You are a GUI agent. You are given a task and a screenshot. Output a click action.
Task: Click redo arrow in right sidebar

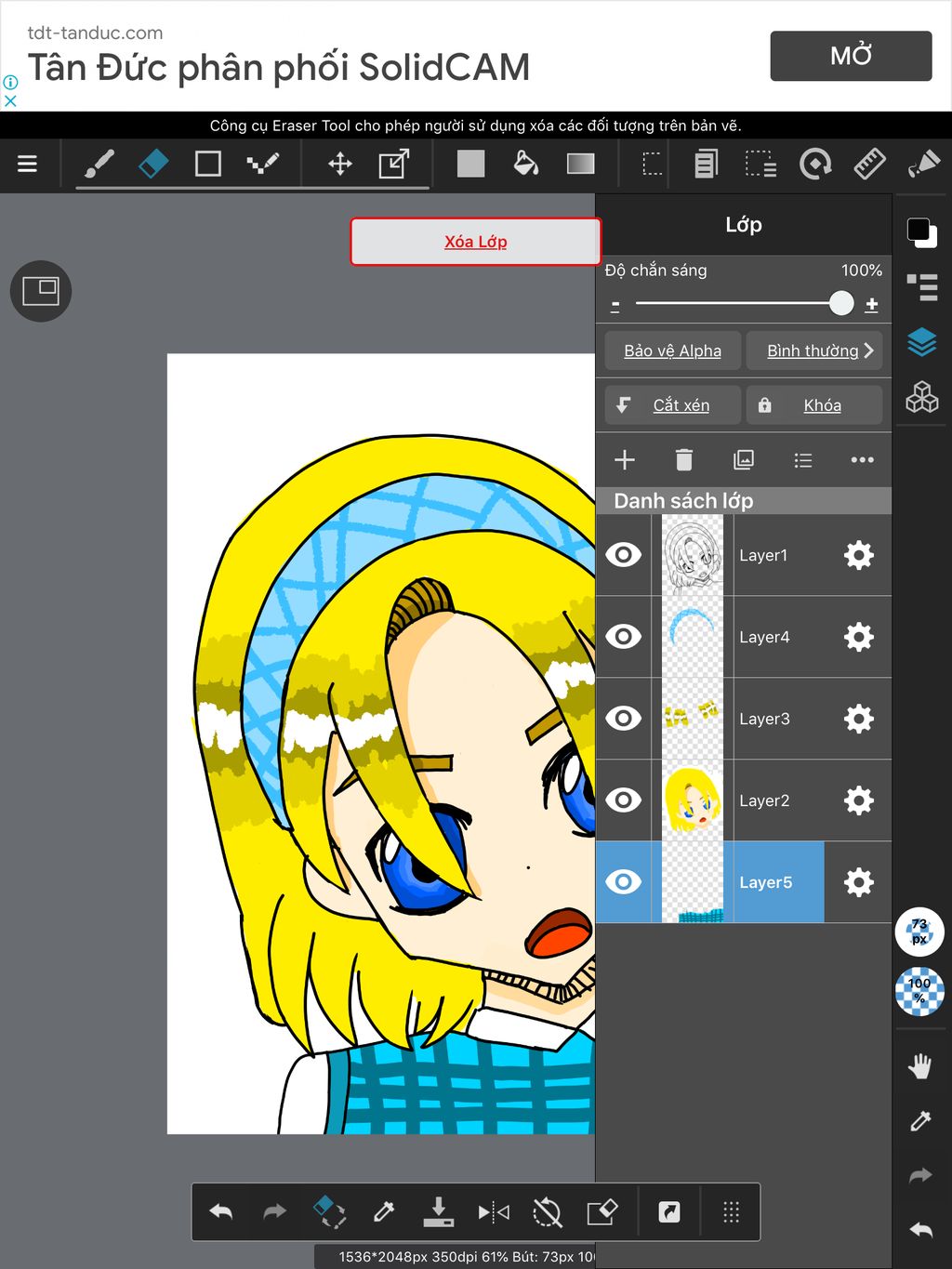pos(920,1176)
